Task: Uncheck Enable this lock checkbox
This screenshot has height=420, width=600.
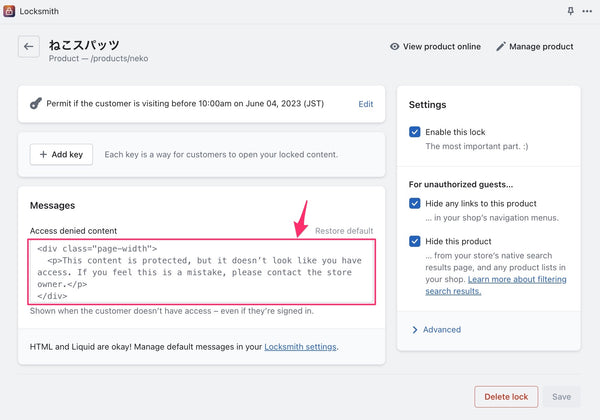Action: [414, 132]
